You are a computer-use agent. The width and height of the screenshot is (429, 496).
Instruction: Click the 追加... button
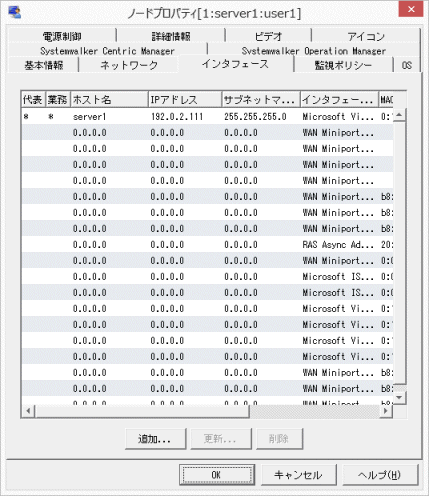click(x=155, y=439)
